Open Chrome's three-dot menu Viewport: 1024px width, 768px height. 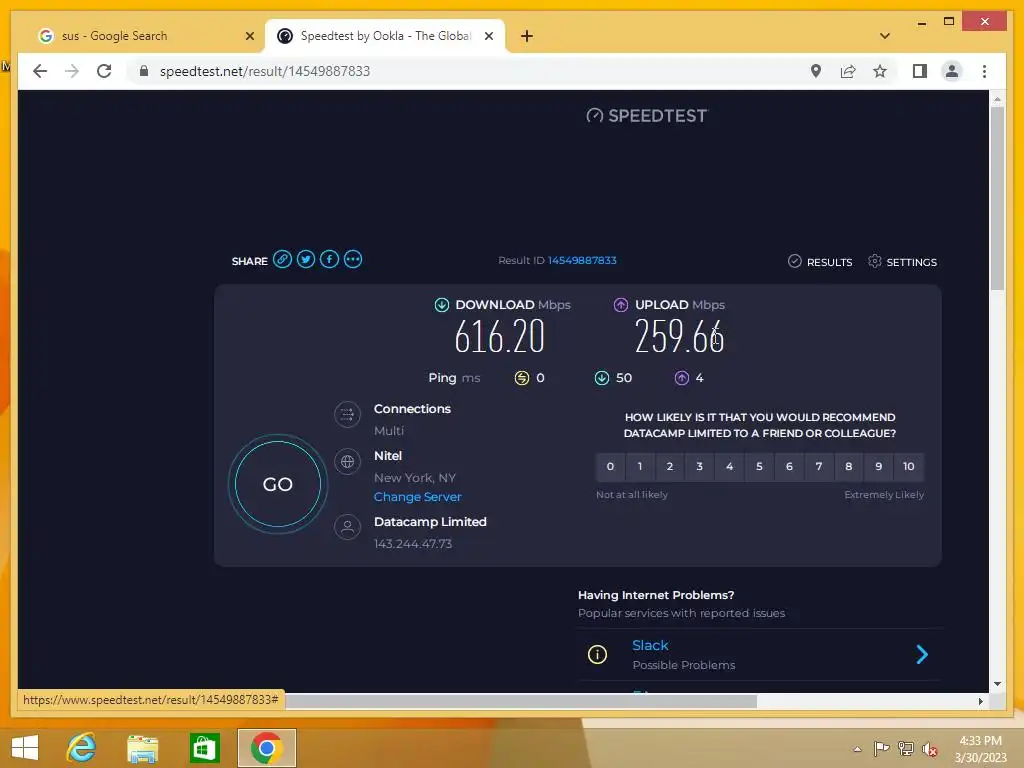[x=984, y=71]
